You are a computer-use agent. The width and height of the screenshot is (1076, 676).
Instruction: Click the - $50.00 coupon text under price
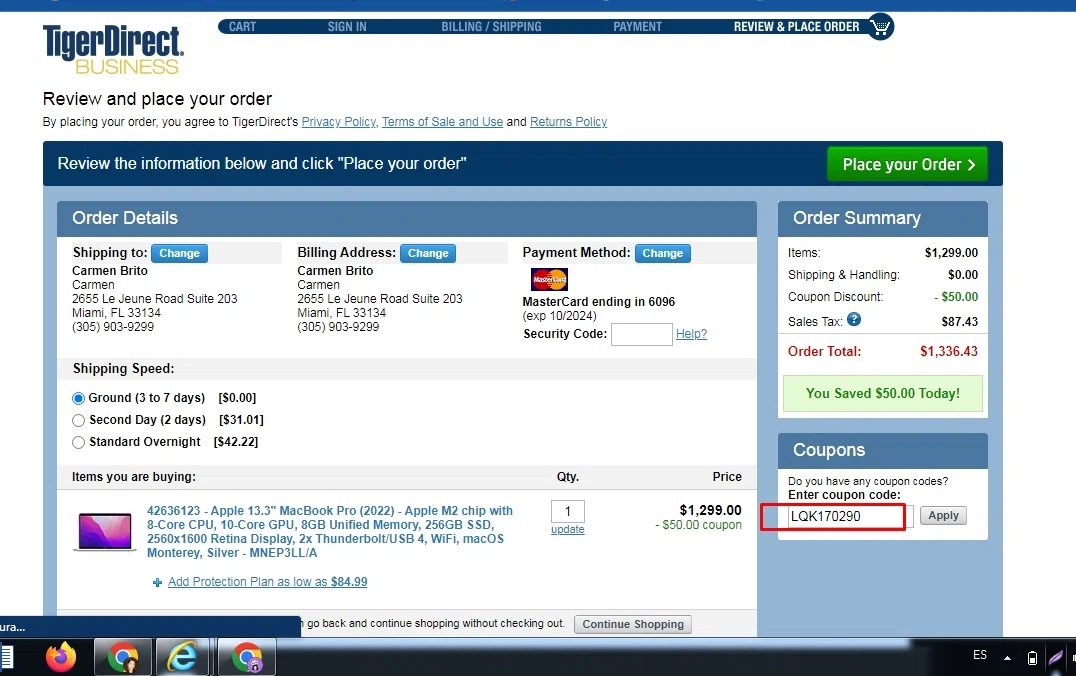point(699,525)
